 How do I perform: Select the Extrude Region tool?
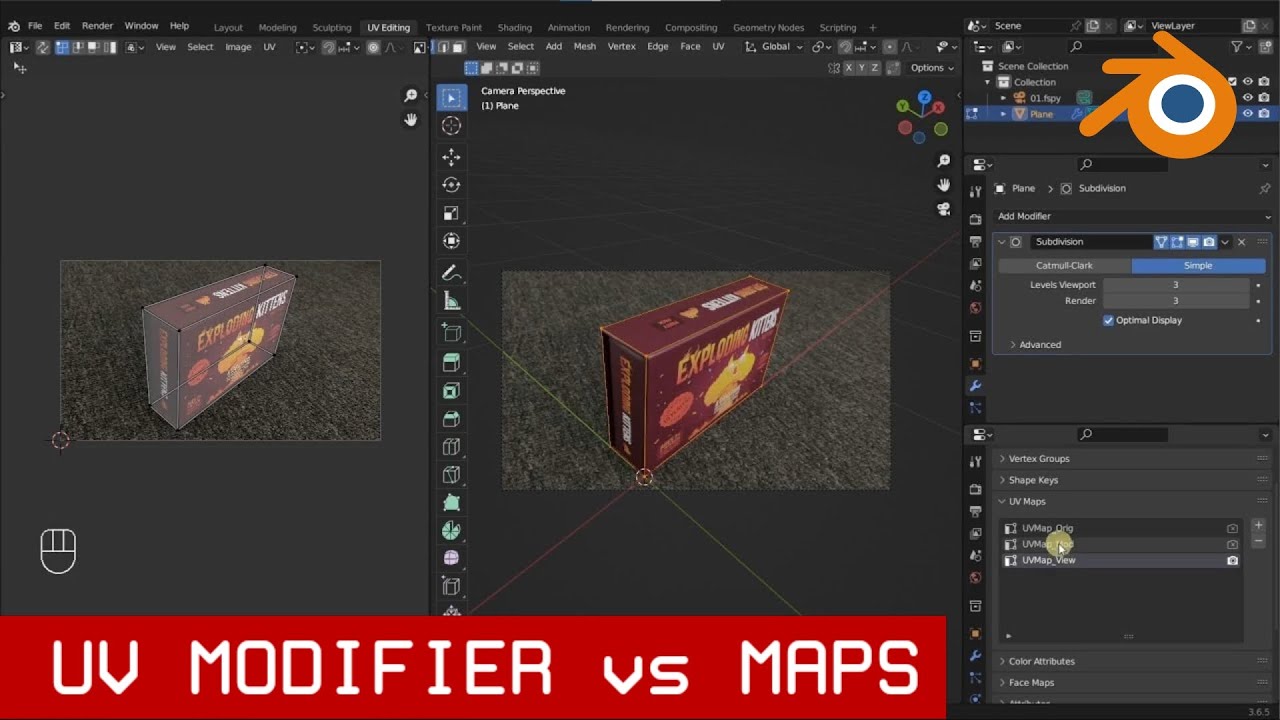tap(451, 363)
